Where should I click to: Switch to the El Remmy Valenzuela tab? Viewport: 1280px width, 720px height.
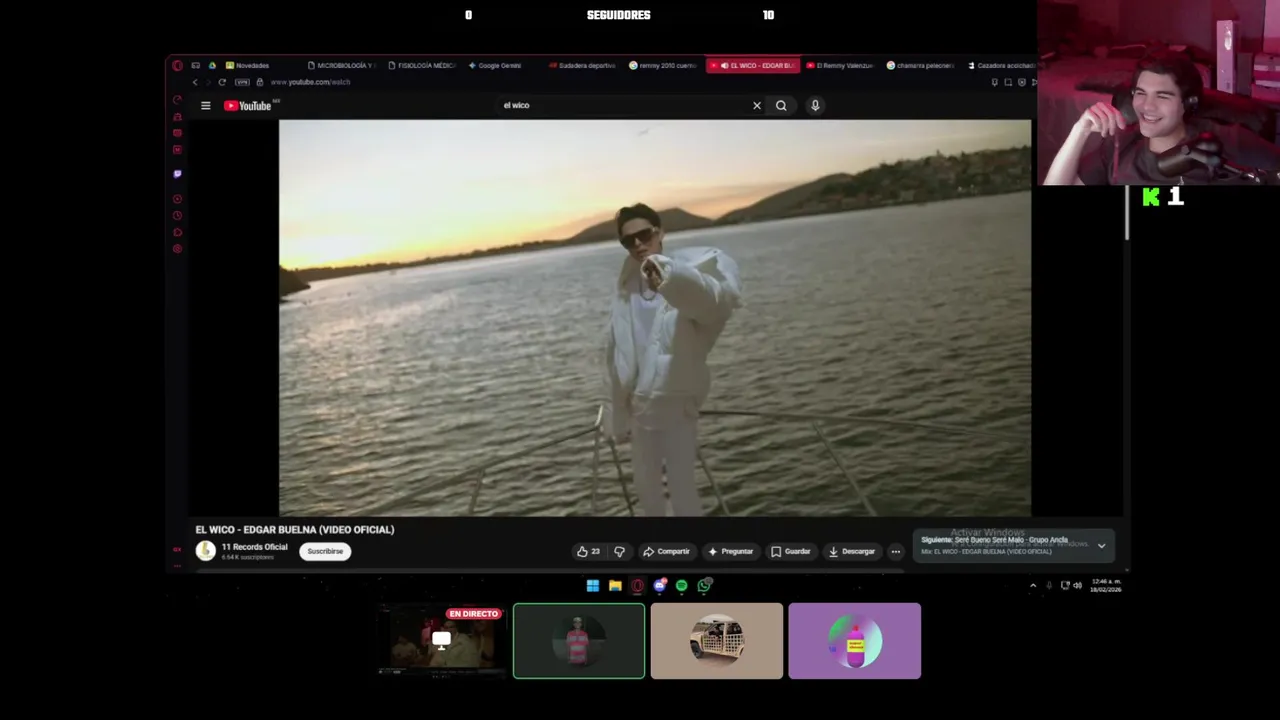tap(840, 65)
